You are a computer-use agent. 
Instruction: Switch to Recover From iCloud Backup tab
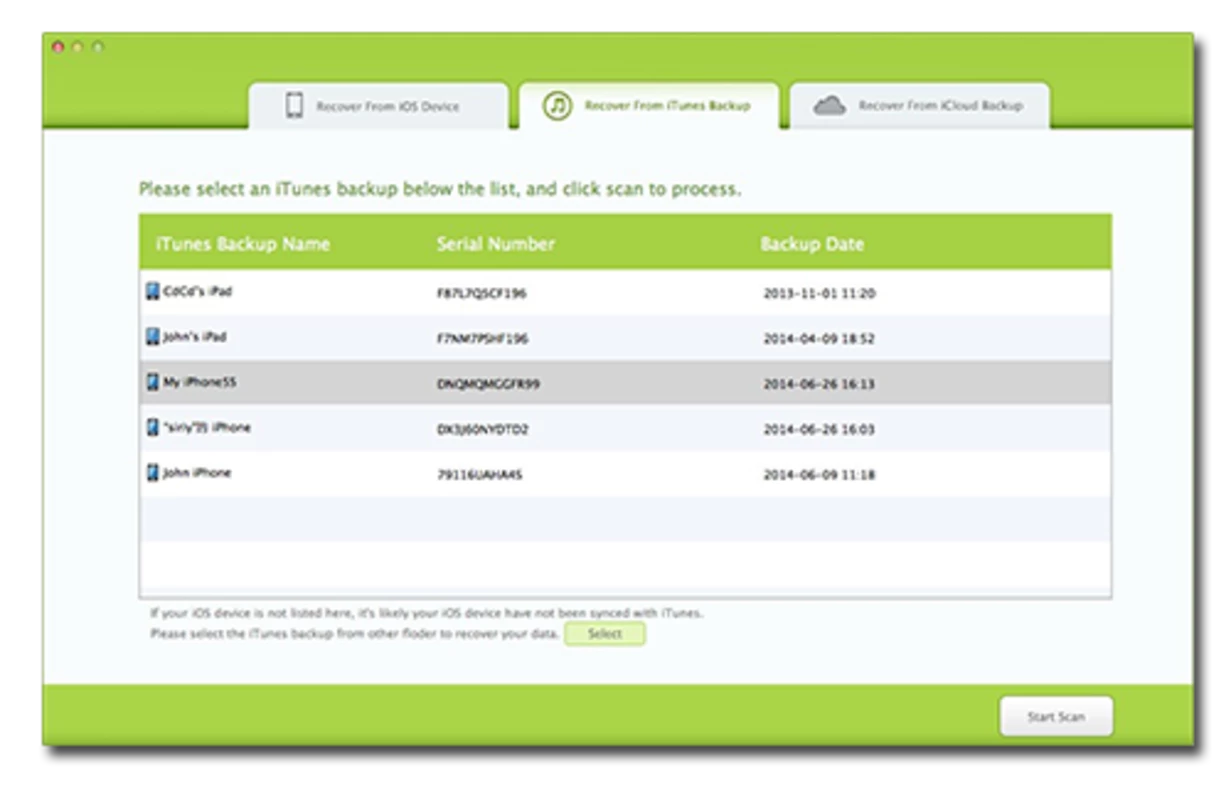click(x=920, y=106)
